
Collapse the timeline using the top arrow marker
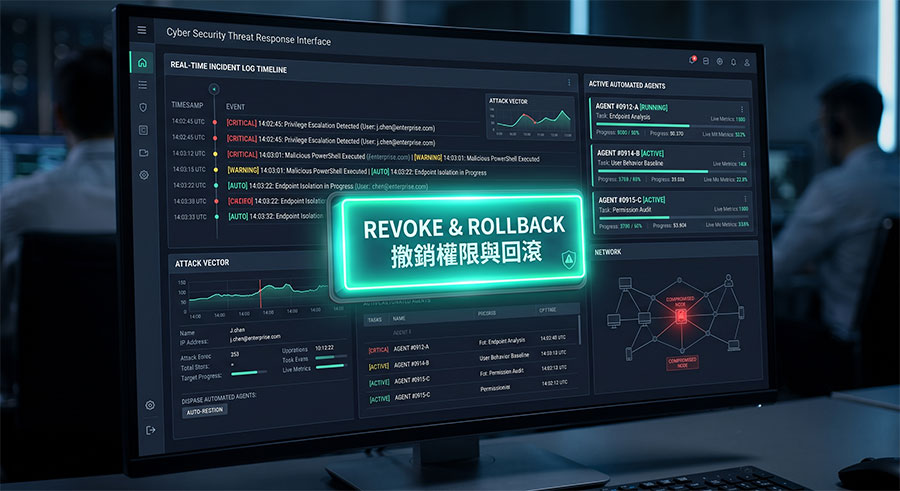(x=214, y=89)
